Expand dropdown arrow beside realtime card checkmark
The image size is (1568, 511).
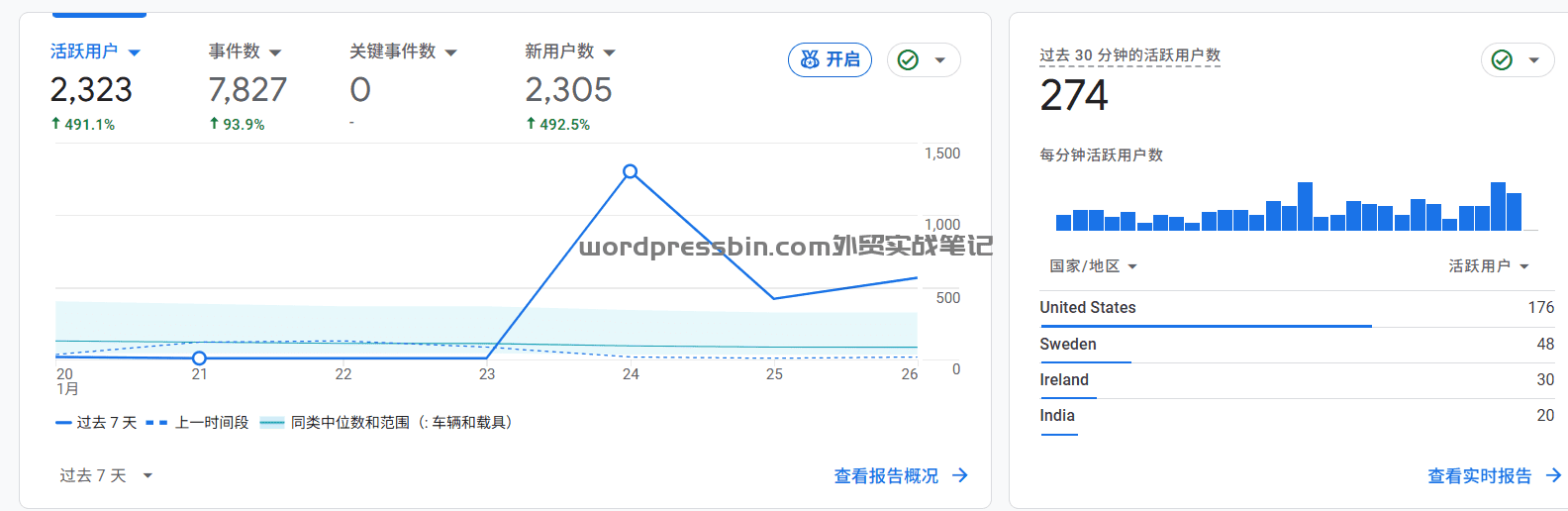[x=1534, y=60]
